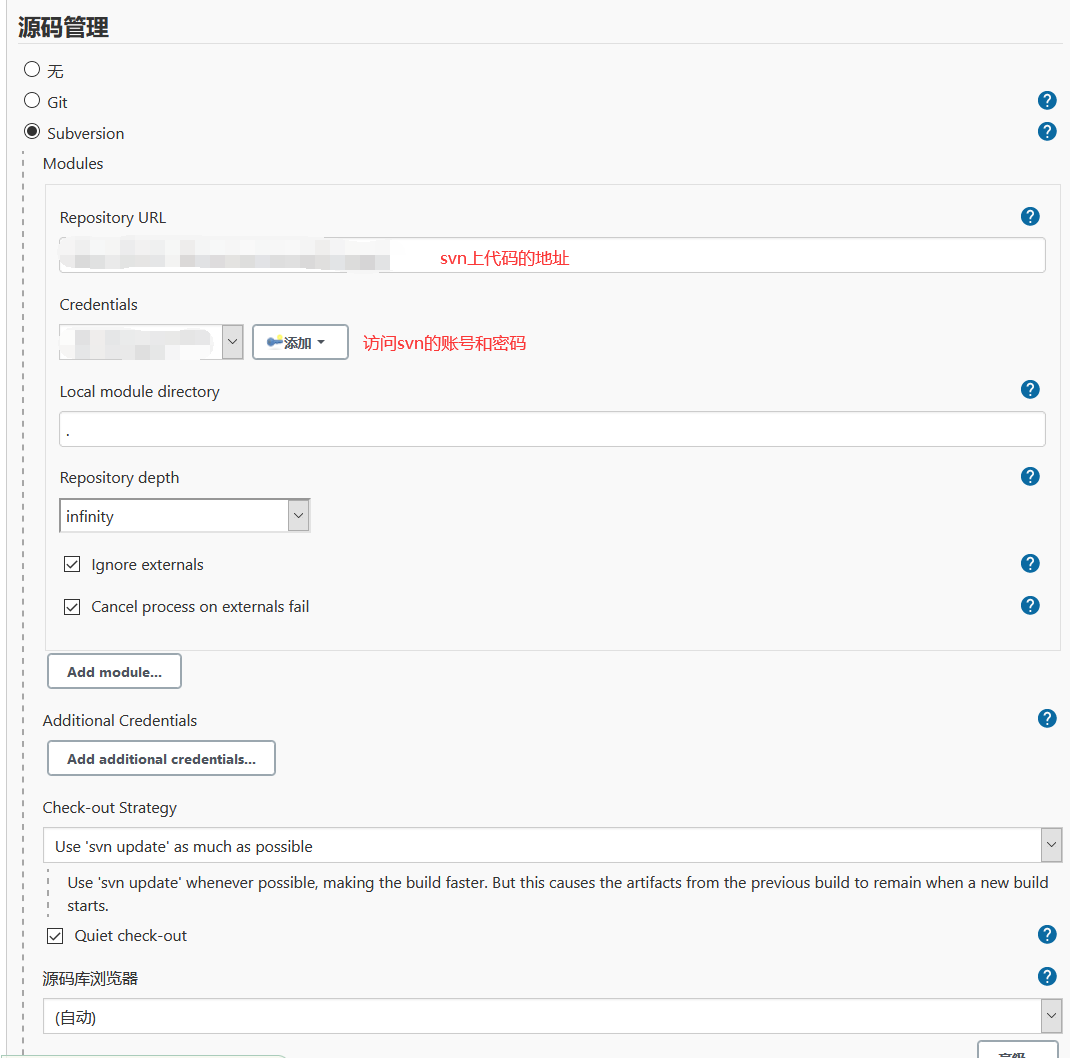Focus the Local module directory field
Image resolution: width=1070 pixels, height=1058 pixels.
tap(552, 429)
